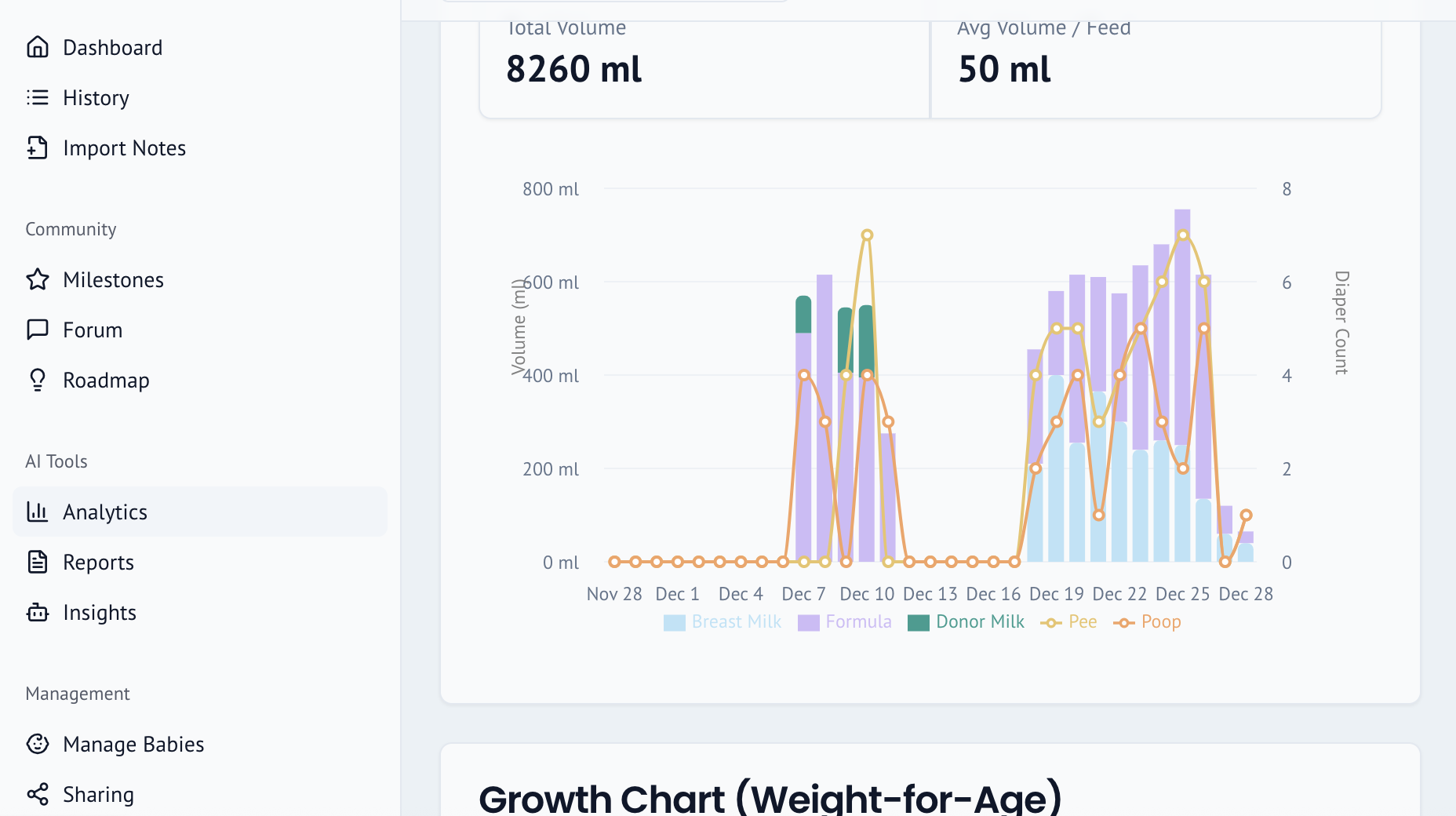Click the Insights robot icon
The height and width of the screenshot is (816, 1456).
[38, 612]
